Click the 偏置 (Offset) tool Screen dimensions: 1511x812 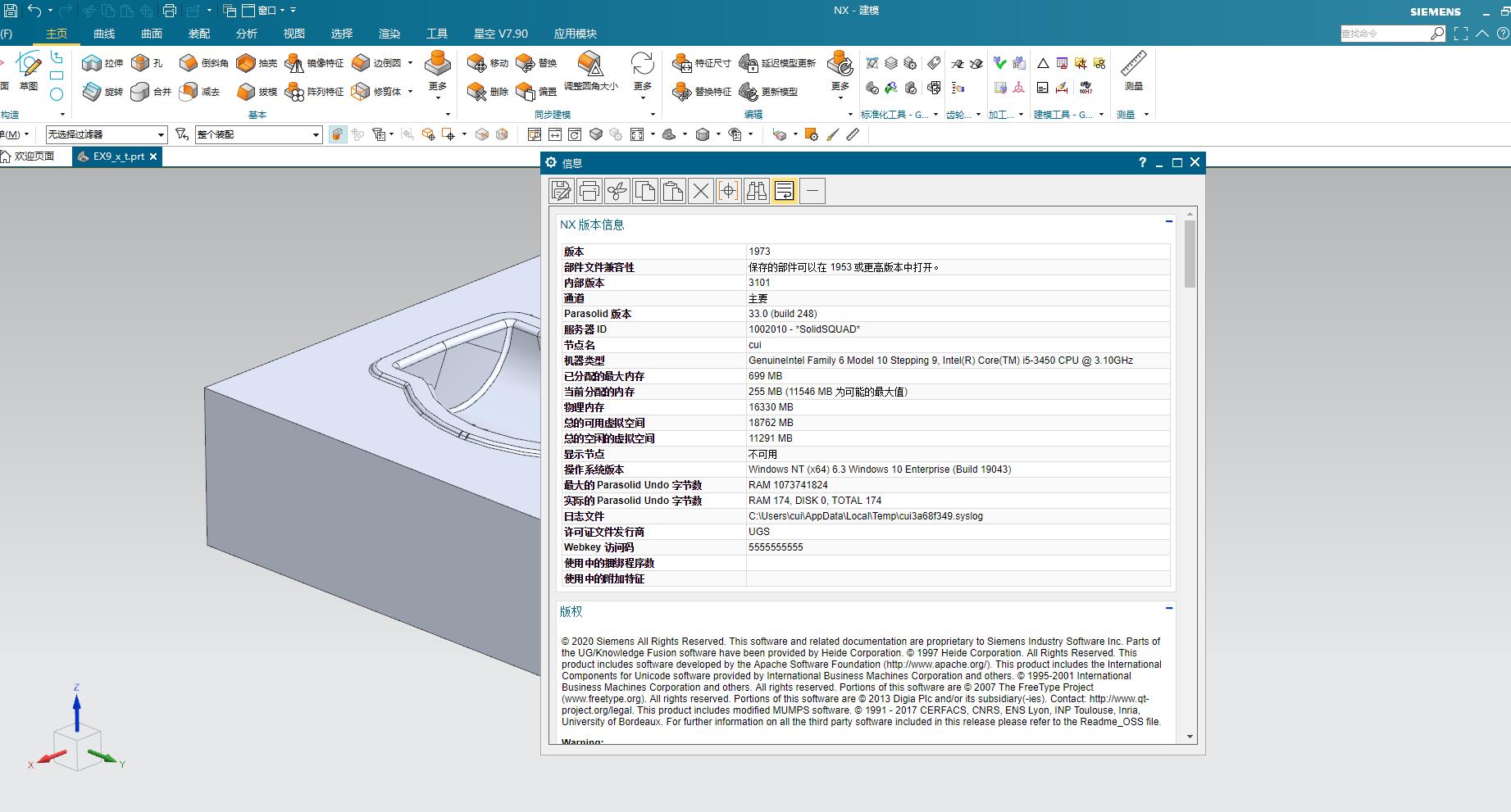coord(536,92)
